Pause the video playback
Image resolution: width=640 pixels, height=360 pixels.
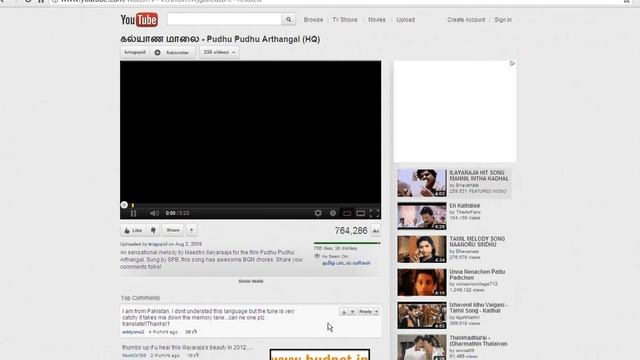tap(133, 213)
